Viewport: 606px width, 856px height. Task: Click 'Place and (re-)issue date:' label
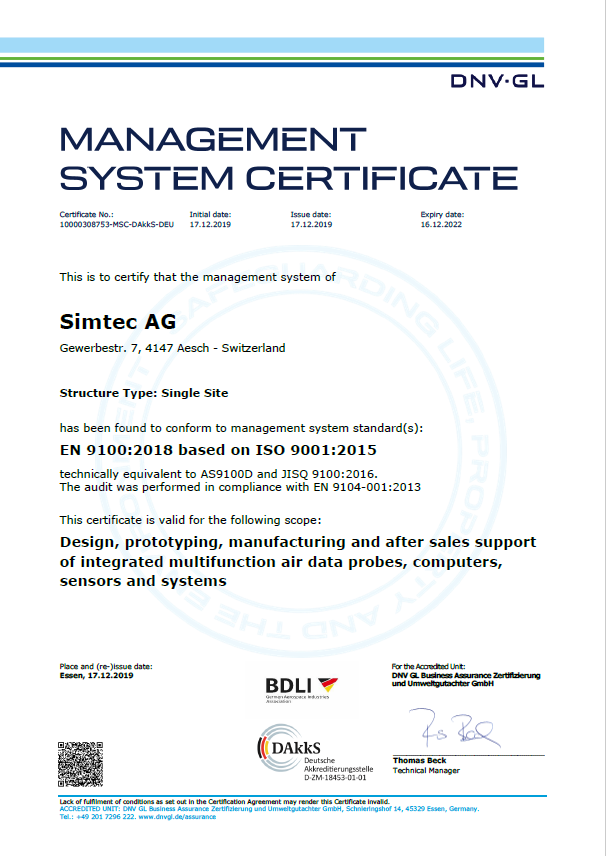[x=106, y=666]
